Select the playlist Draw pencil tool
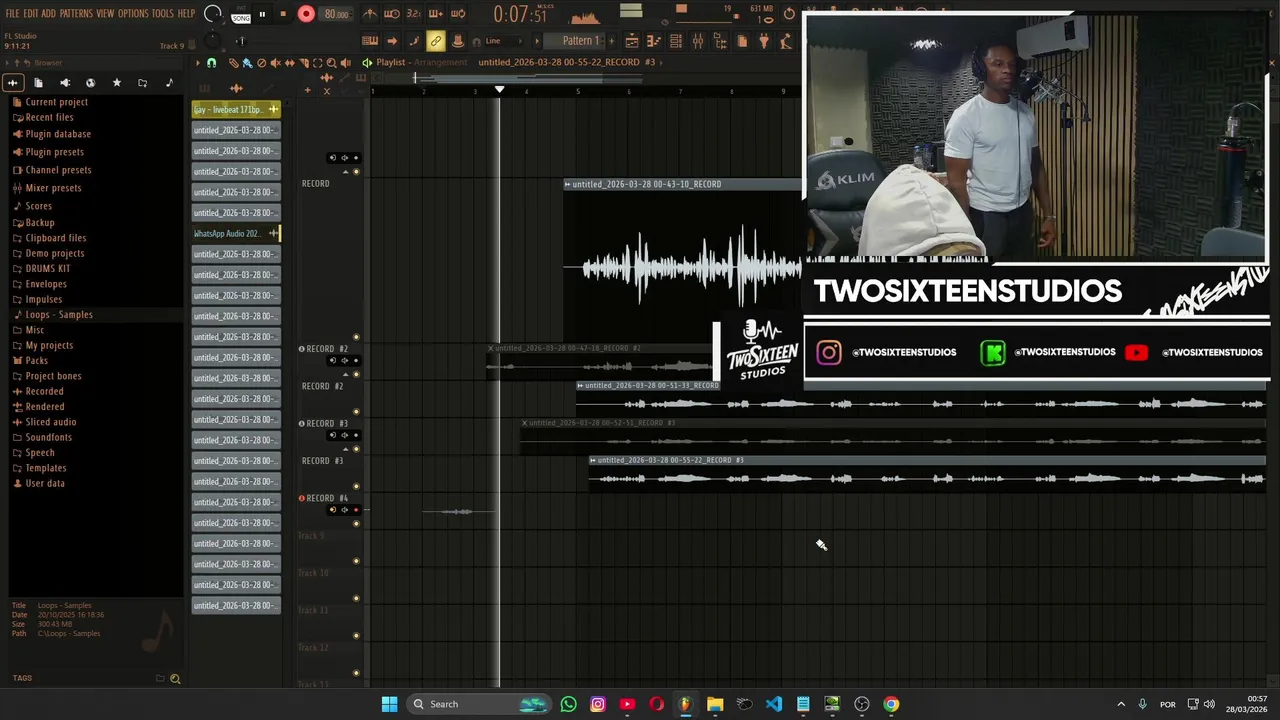 pyautogui.click(x=233, y=63)
